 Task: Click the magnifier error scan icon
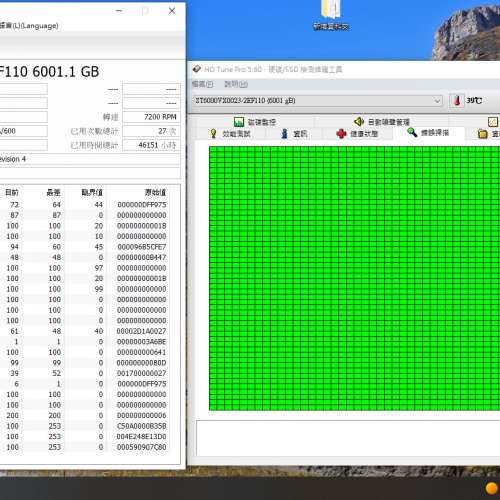(x=412, y=132)
